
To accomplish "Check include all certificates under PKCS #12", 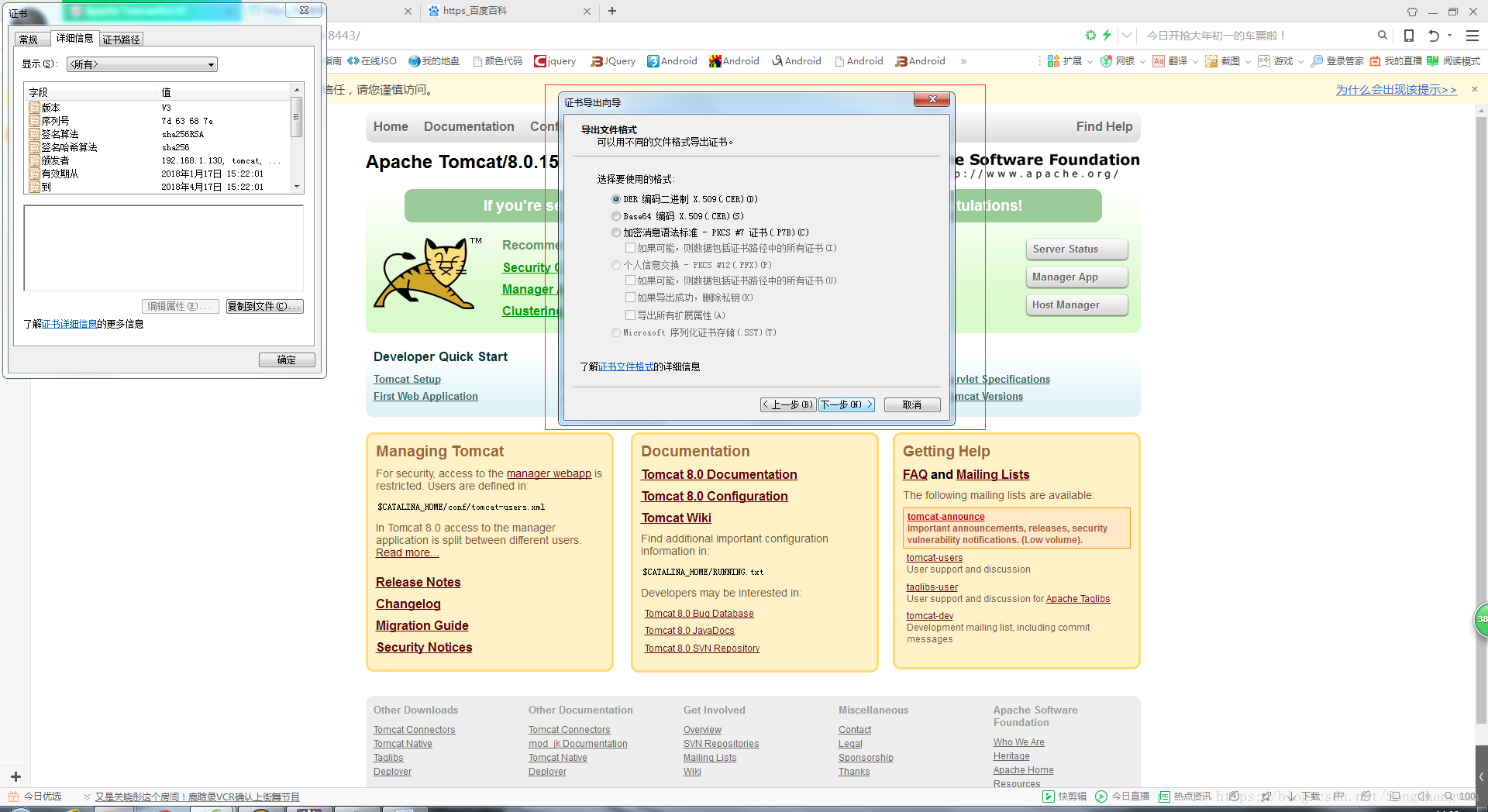I will pos(631,280).
